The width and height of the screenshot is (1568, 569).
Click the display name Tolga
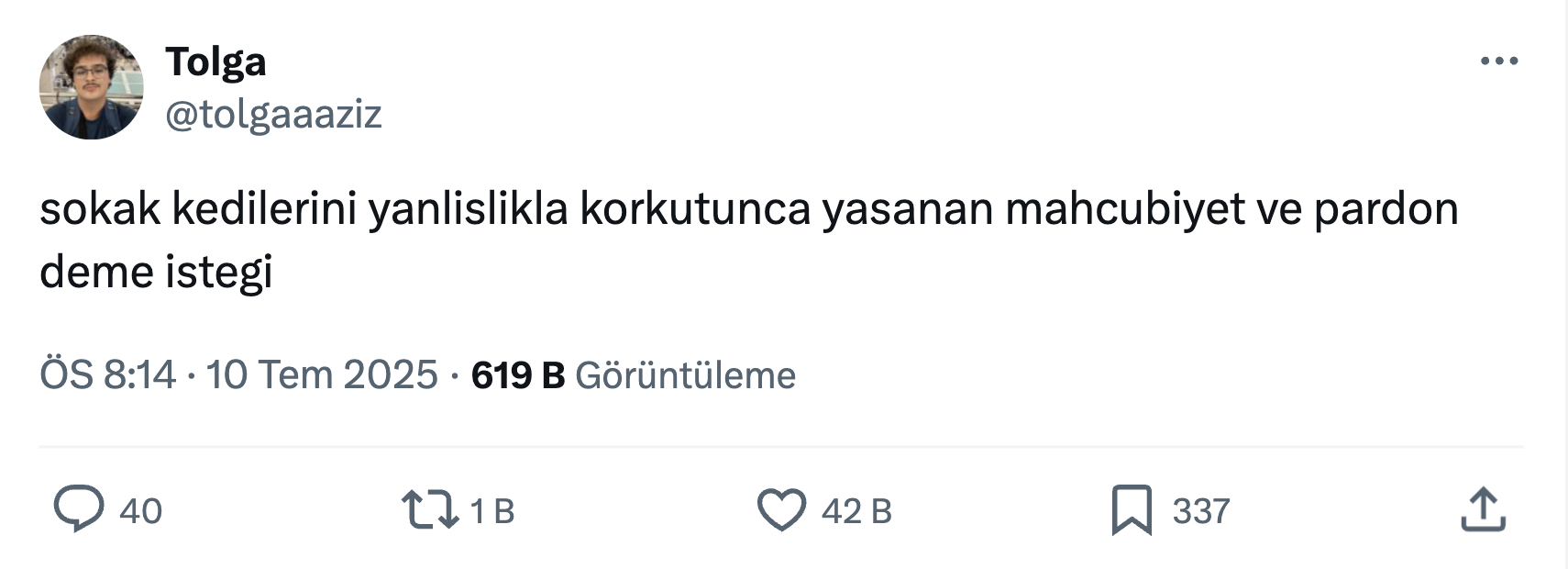pyautogui.click(x=215, y=62)
